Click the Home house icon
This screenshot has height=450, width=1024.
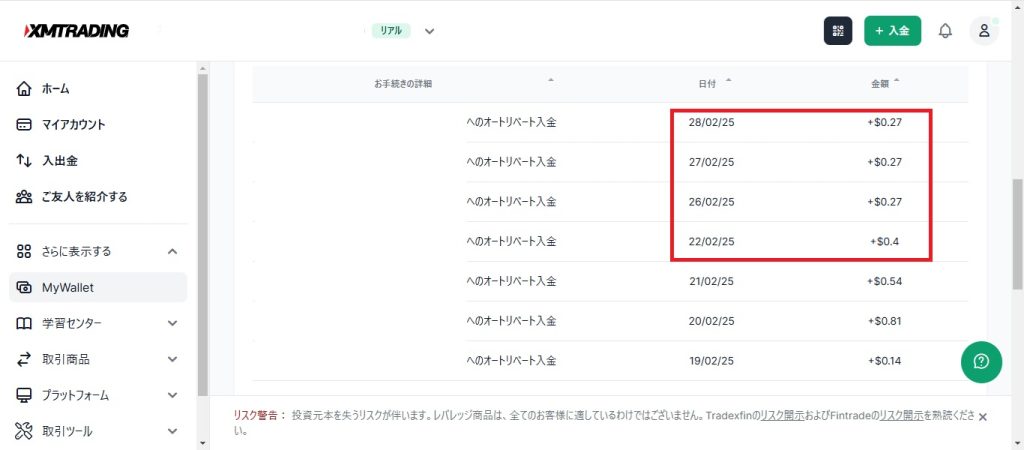click(x=25, y=89)
